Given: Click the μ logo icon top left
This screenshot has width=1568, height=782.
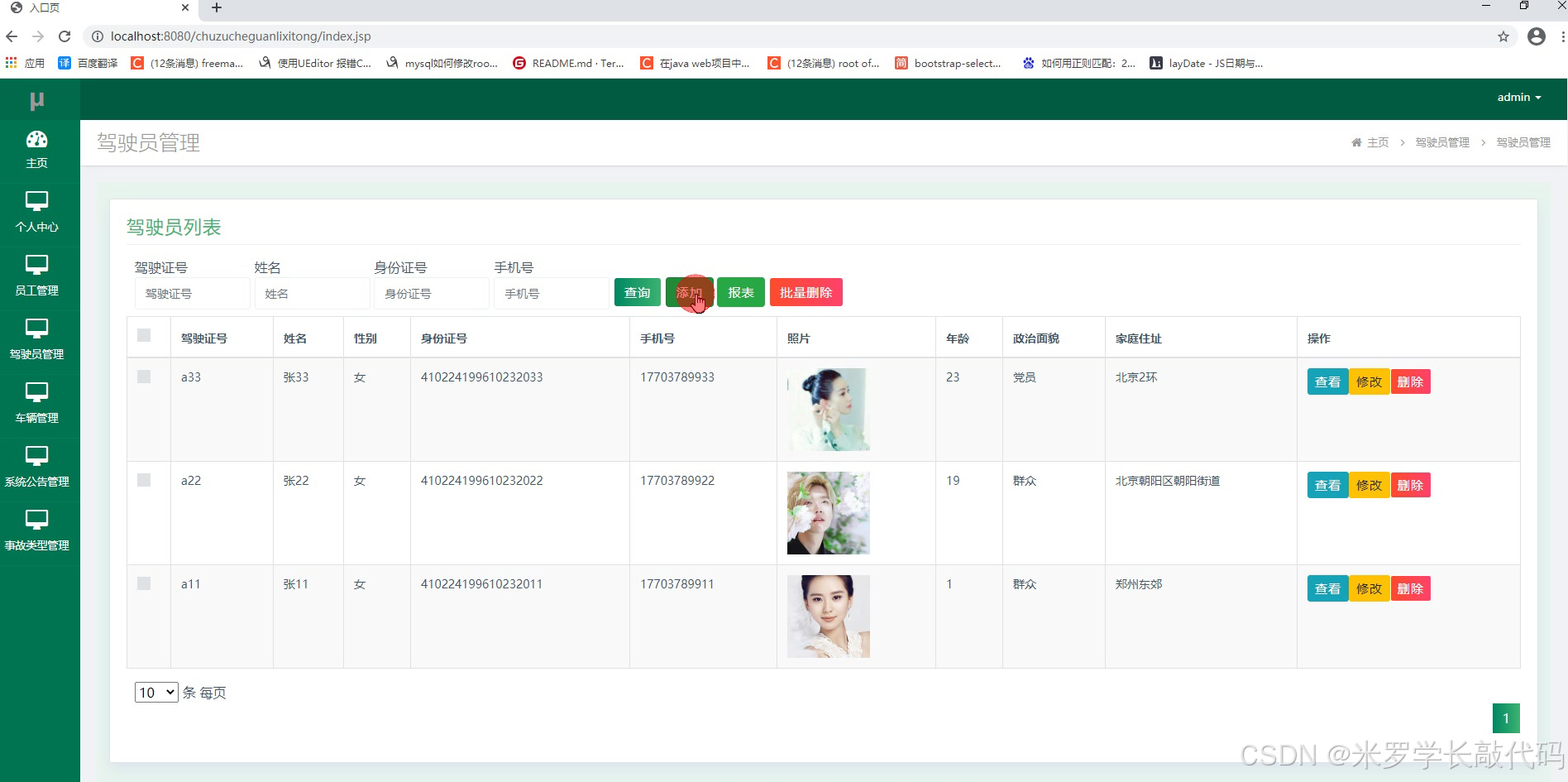Looking at the screenshot, I should (x=37, y=99).
